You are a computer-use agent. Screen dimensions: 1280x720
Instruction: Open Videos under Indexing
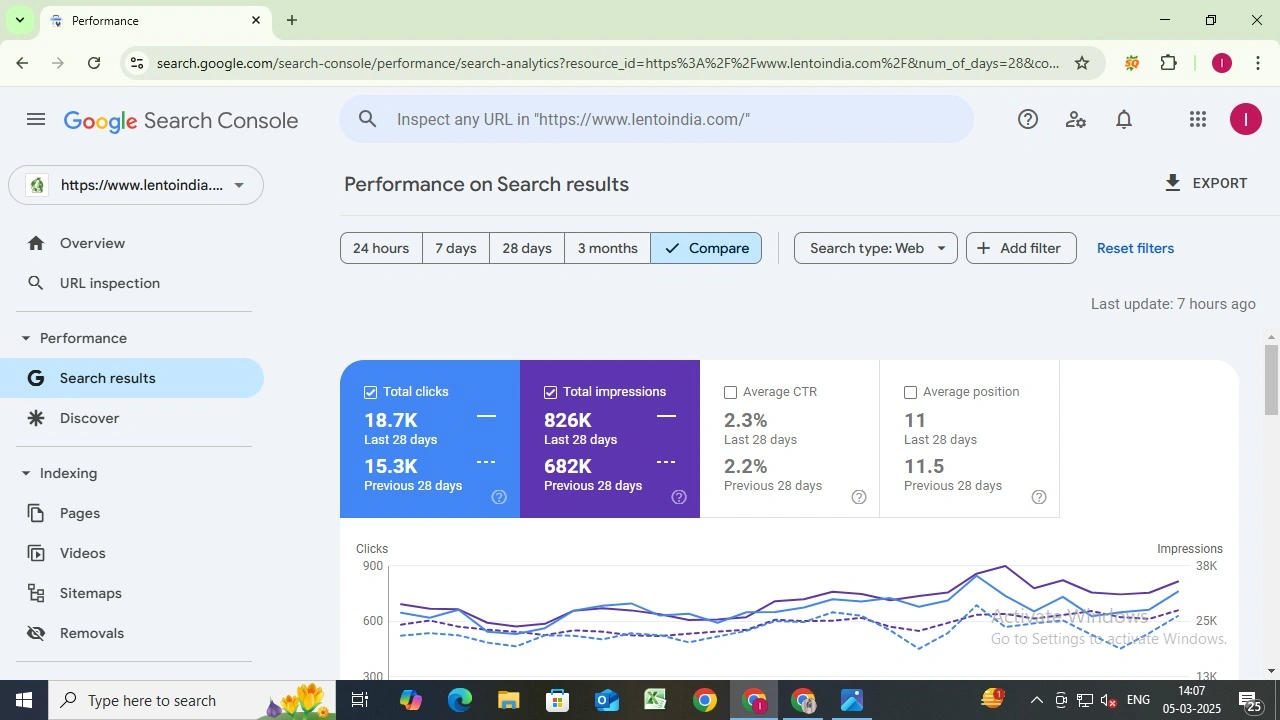coord(132,553)
